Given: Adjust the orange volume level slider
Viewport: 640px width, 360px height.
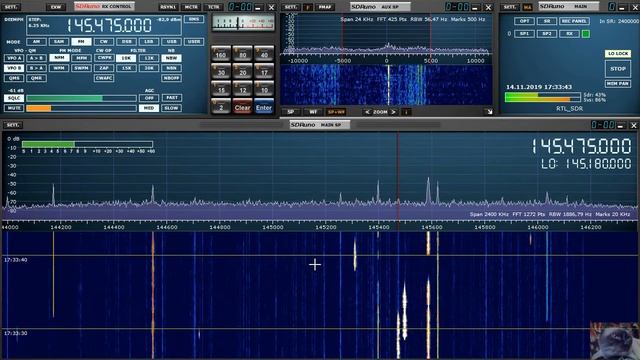Looking at the screenshot, I should (x=81, y=108).
